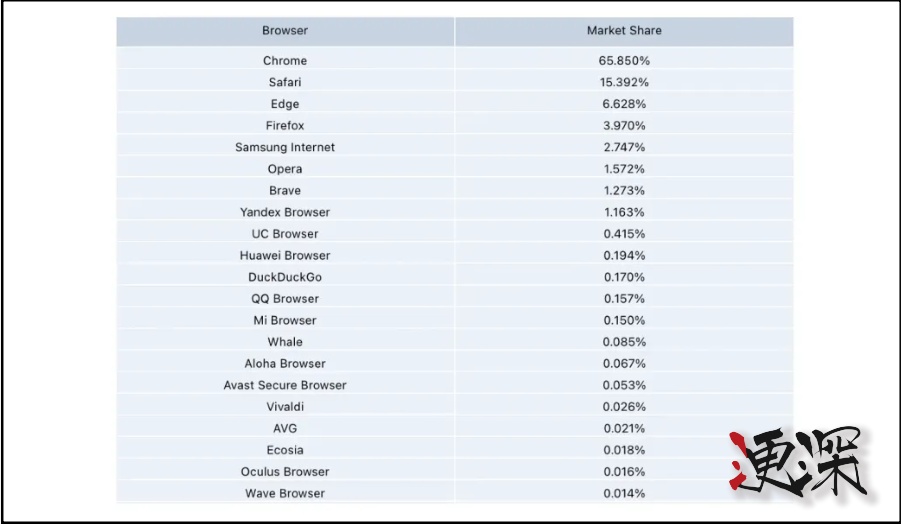Click the Browser column header
Screen dimensions: 901x525
285,31
